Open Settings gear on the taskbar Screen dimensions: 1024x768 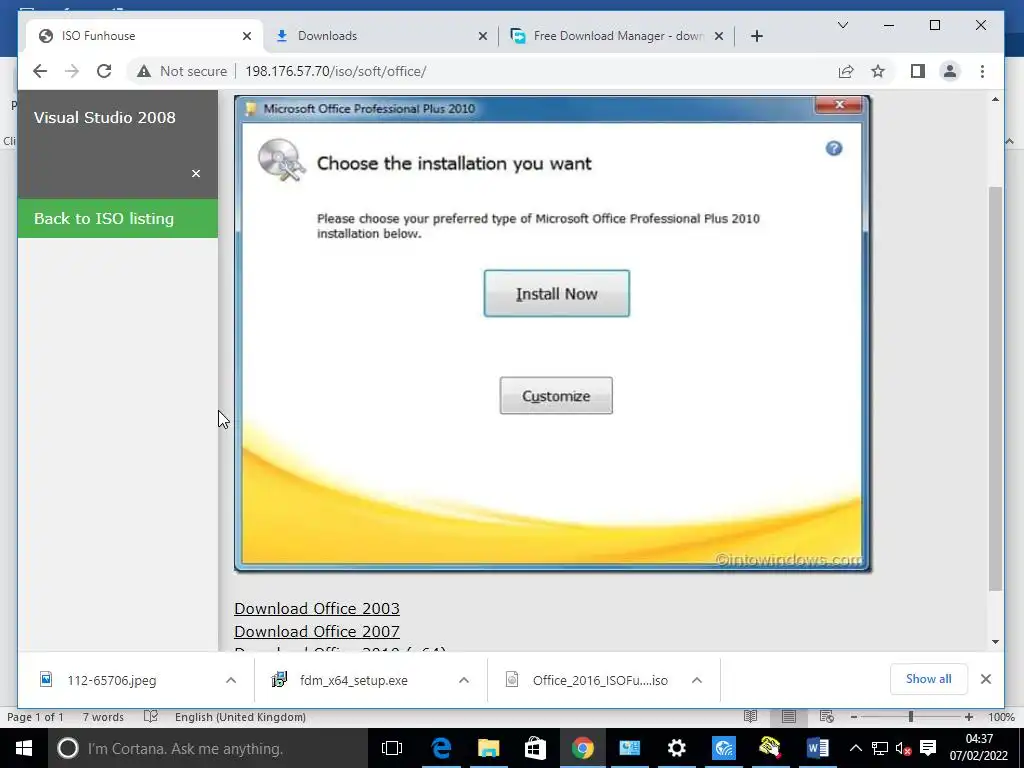pos(677,748)
